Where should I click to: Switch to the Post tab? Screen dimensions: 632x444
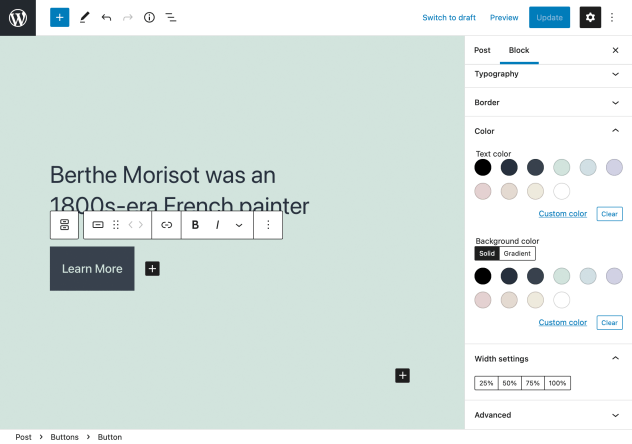click(x=482, y=50)
